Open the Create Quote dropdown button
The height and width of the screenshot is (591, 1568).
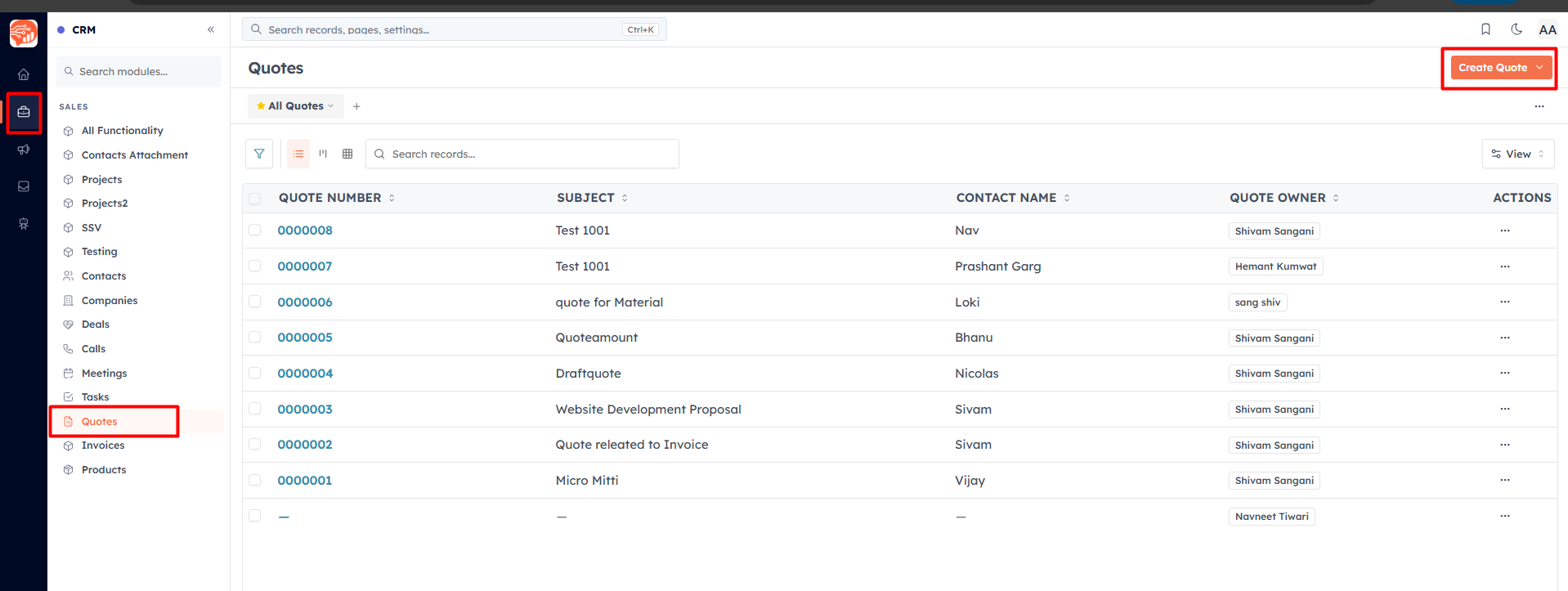(x=1501, y=68)
